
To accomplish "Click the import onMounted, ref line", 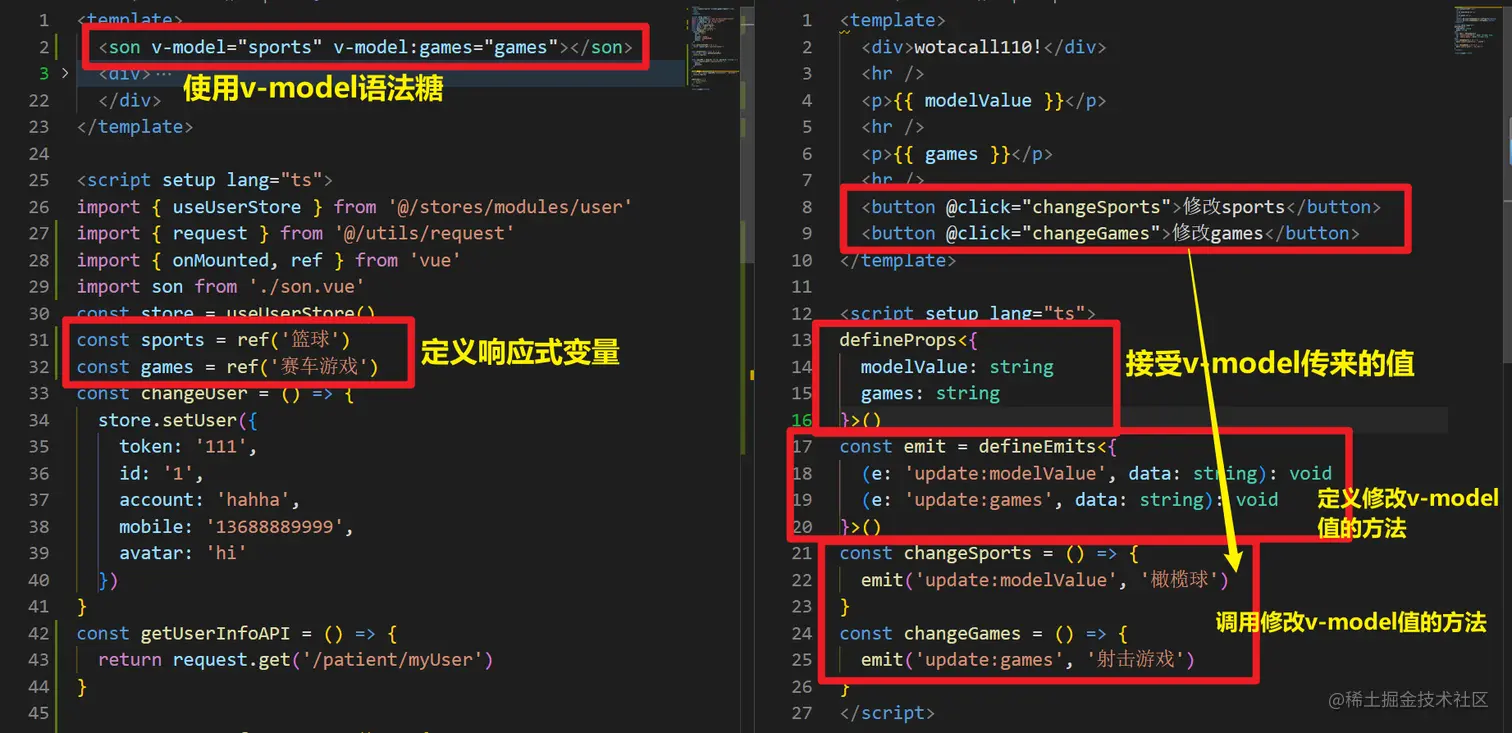I will pyautogui.click(x=268, y=260).
